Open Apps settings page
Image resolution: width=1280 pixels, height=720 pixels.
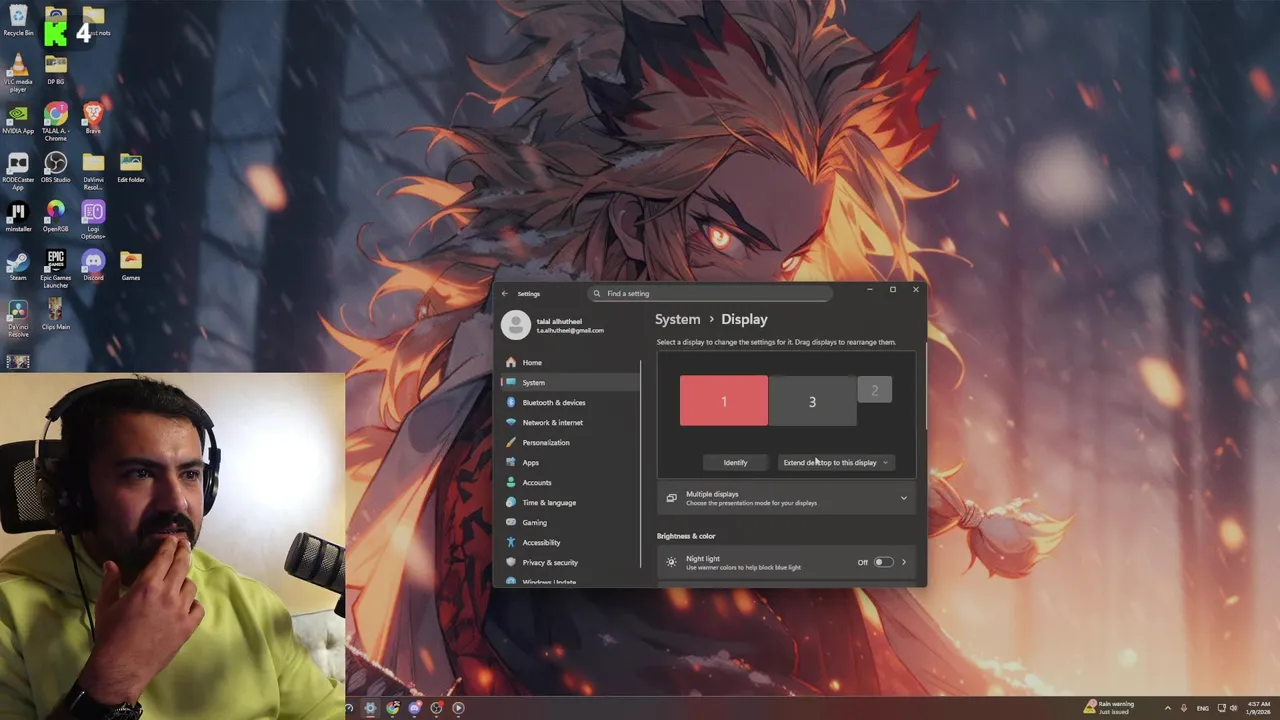[571, 462]
